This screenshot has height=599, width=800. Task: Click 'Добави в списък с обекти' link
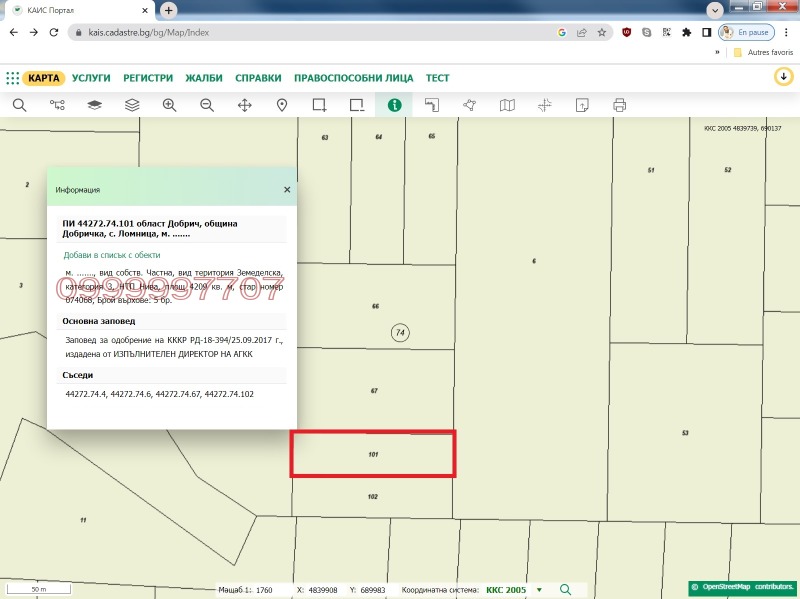click(111, 255)
